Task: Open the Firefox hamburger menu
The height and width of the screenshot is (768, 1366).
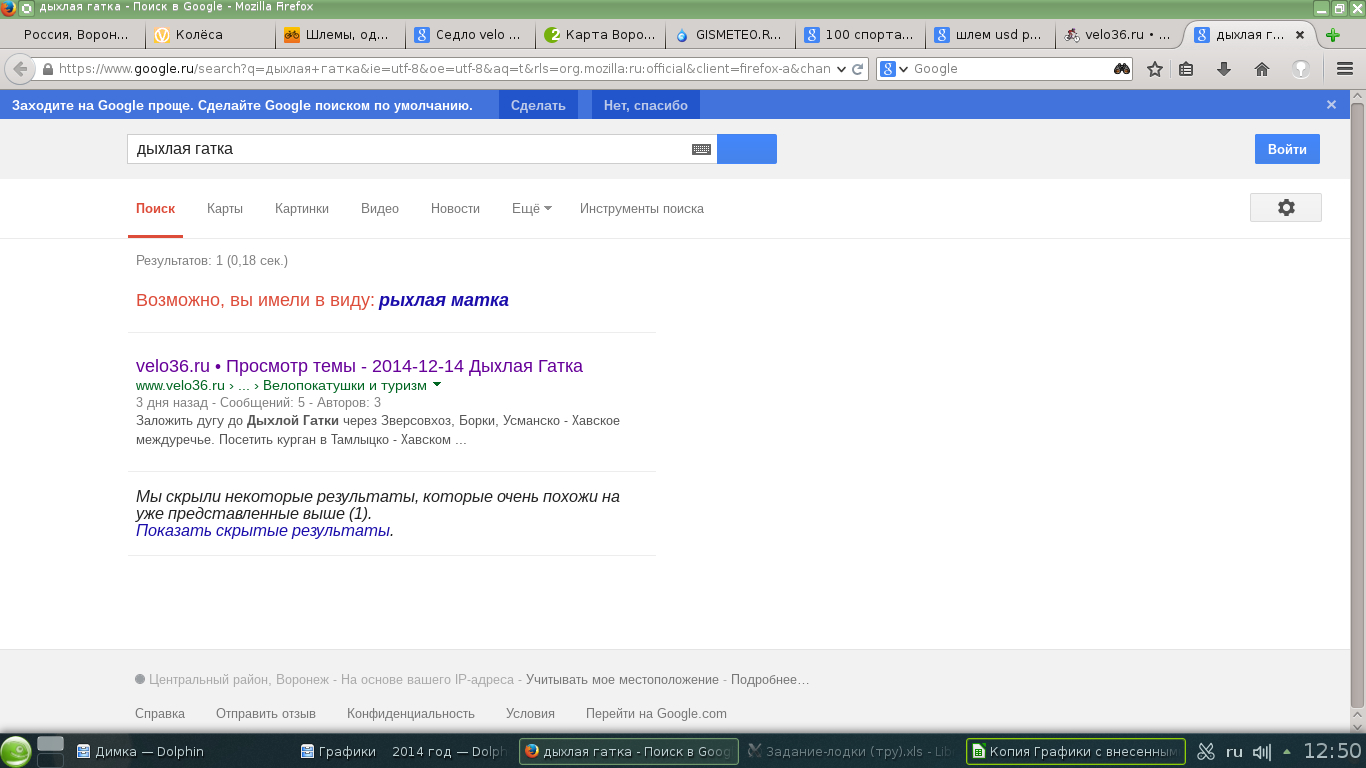Action: 1345,69
